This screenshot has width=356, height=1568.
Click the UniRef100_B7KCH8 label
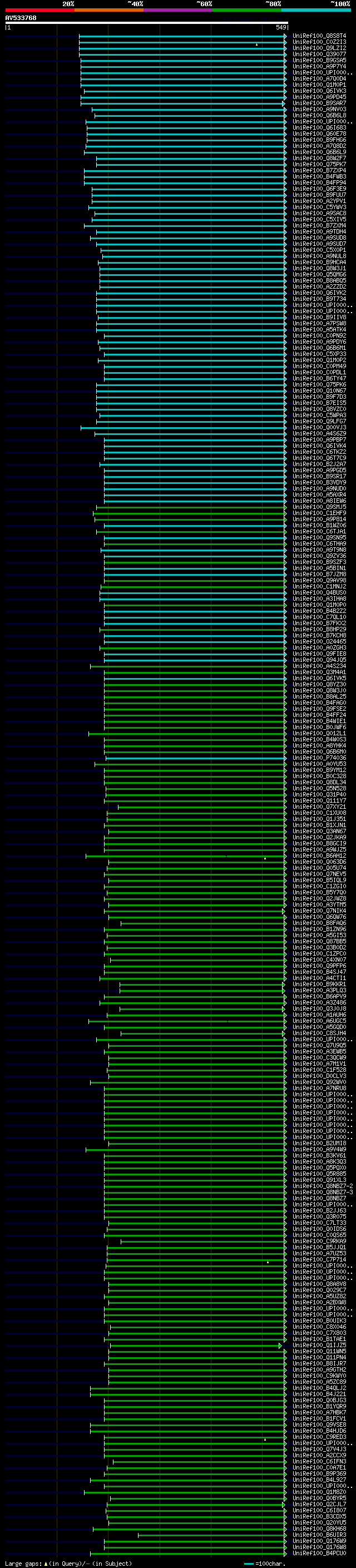click(x=319, y=635)
